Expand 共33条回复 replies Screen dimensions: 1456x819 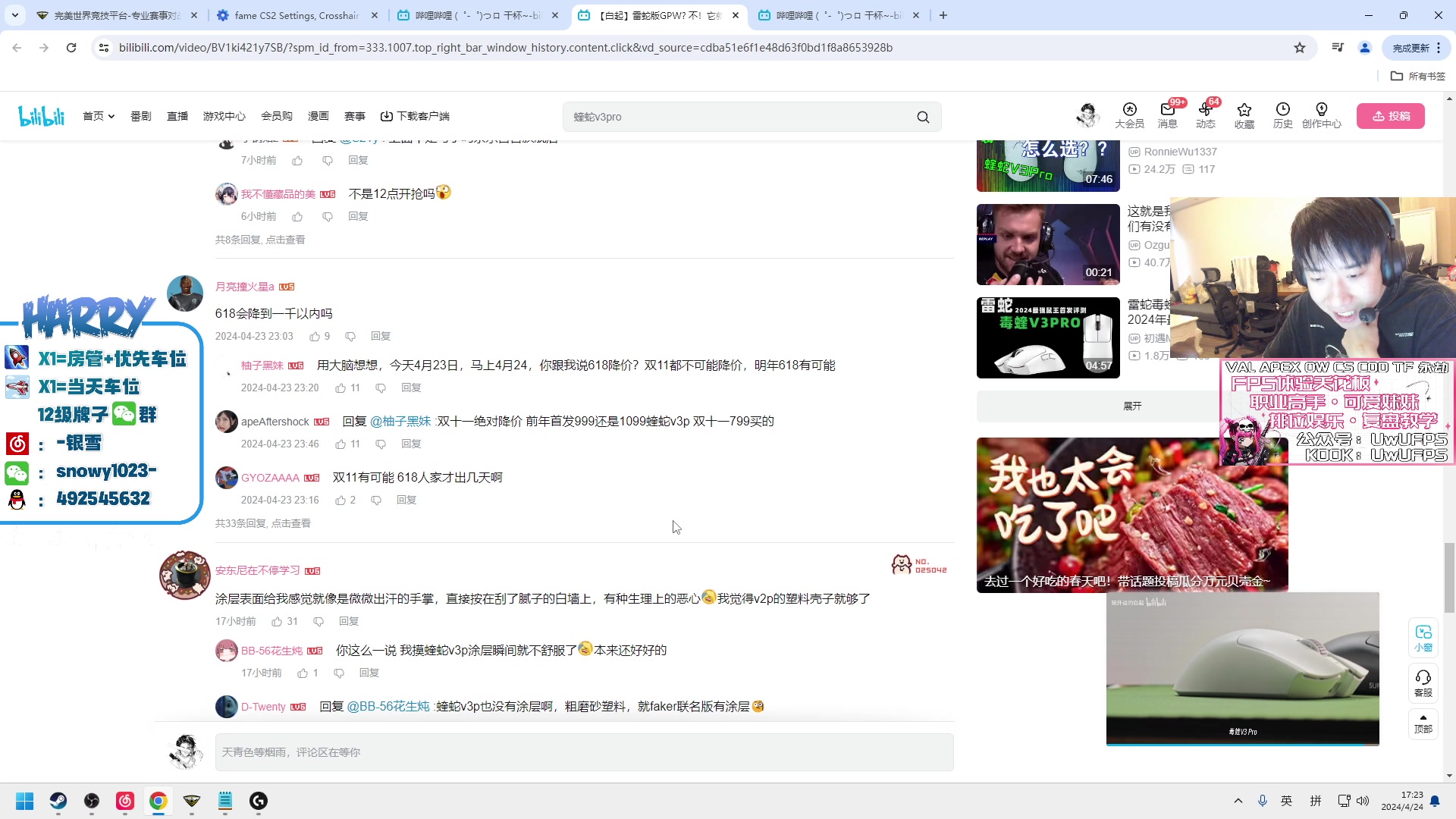click(x=263, y=523)
